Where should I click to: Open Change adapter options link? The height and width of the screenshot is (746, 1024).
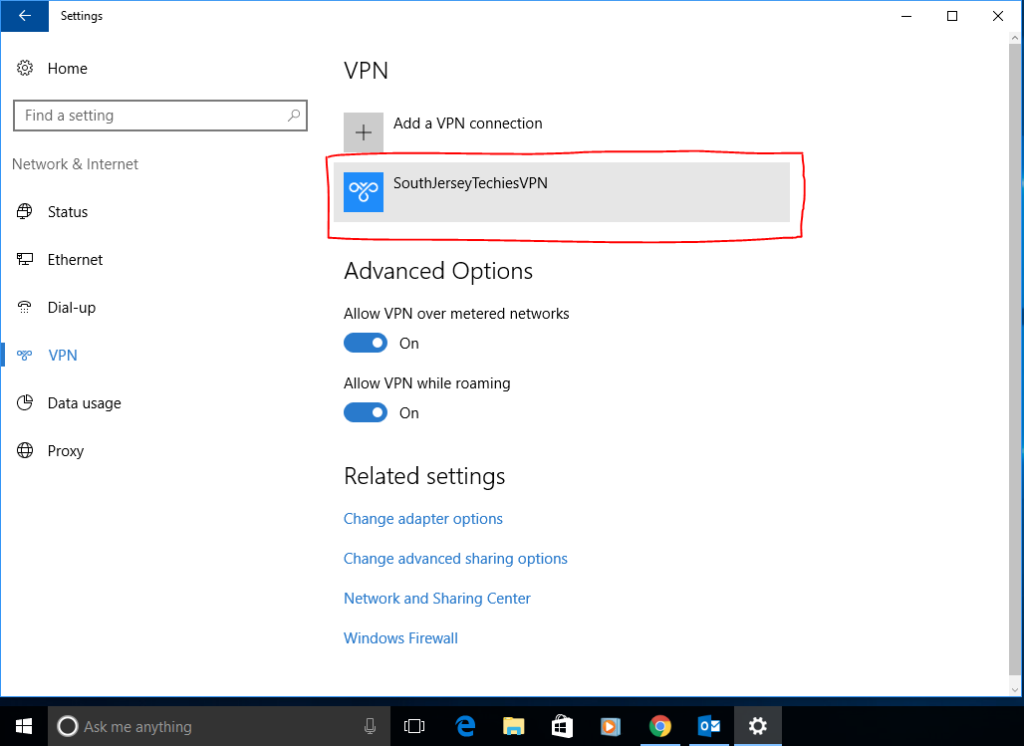(x=423, y=519)
